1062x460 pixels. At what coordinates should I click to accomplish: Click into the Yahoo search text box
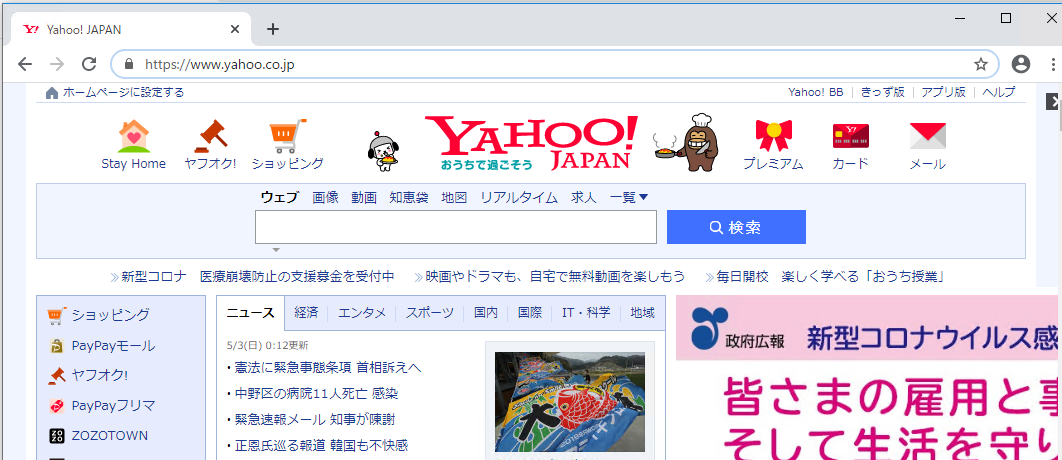click(456, 227)
